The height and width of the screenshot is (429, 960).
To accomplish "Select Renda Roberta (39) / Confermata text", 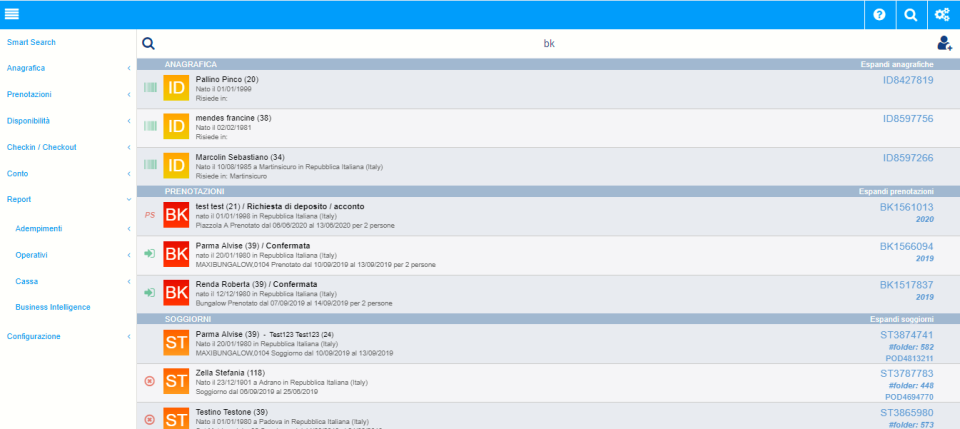I will click(x=257, y=285).
